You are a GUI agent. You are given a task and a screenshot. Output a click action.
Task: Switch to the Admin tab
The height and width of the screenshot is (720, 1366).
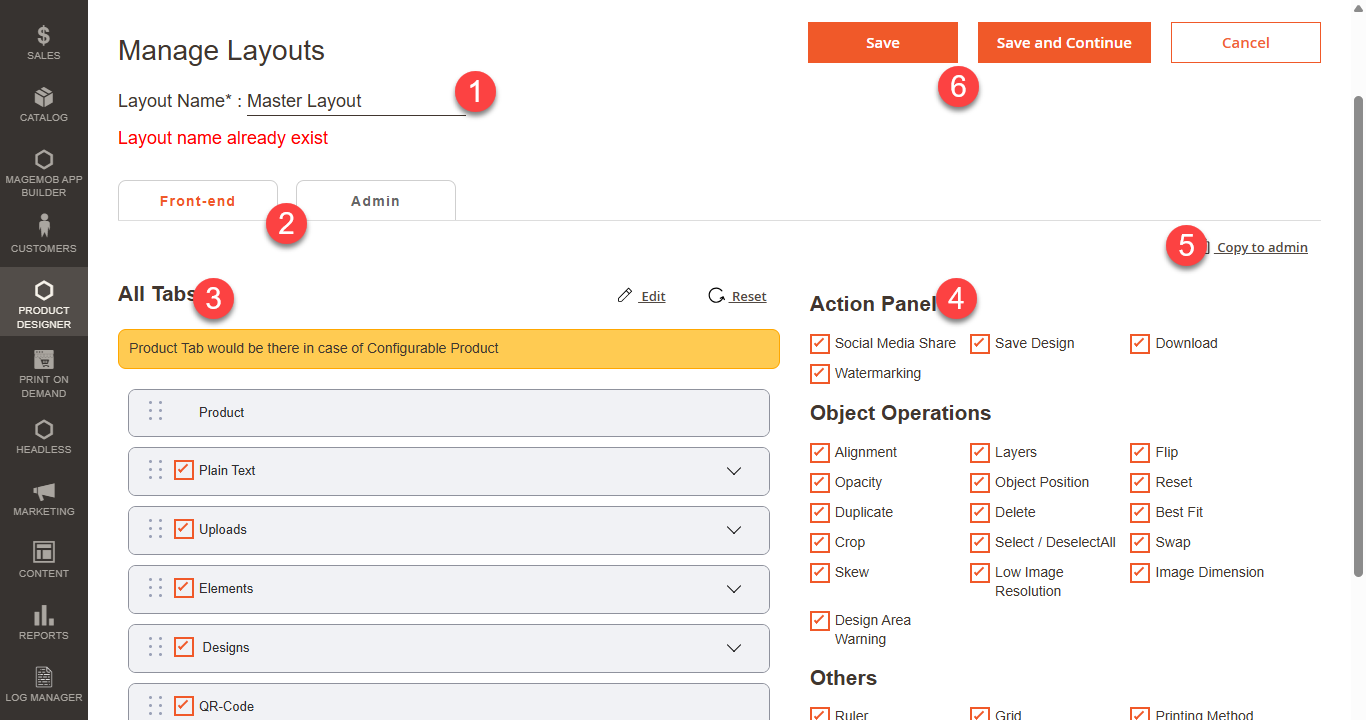coord(375,201)
